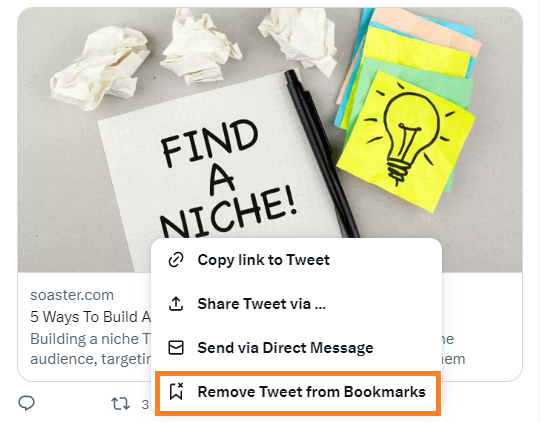Choose Share Tweet via … option
Image resolution: width=542 pixels, height=423 pixels.
click(297, 304)
